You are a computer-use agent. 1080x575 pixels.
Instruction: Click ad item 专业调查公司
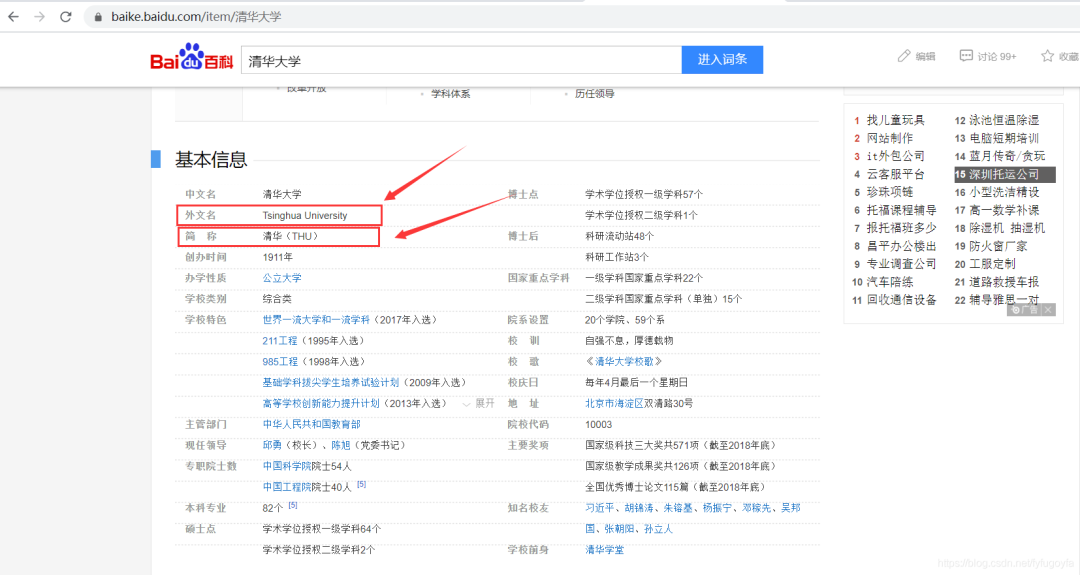[901, 263]
